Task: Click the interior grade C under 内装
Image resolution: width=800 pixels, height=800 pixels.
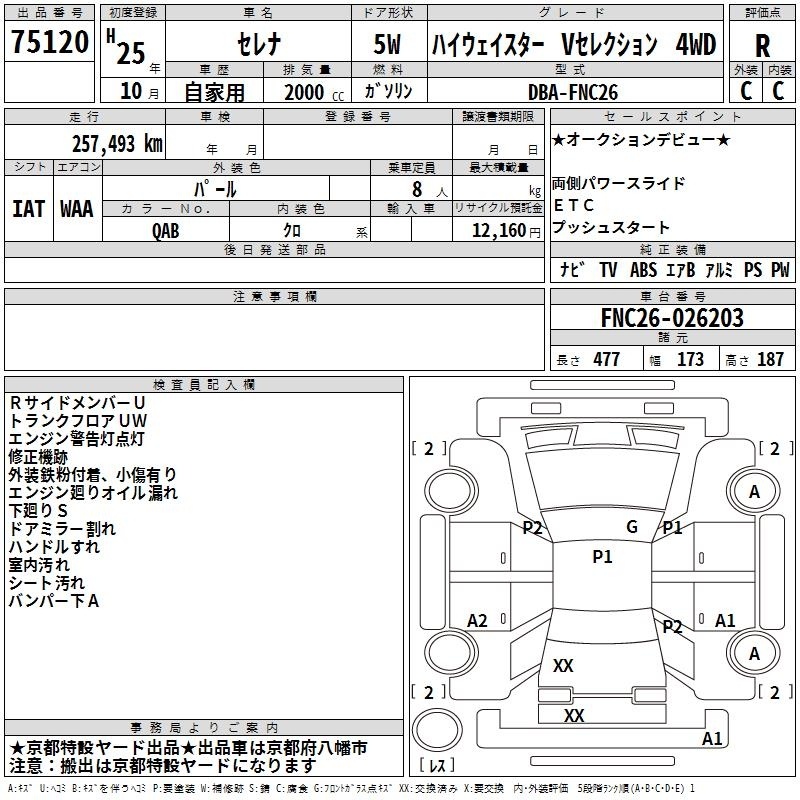Action: coord(778,91)
